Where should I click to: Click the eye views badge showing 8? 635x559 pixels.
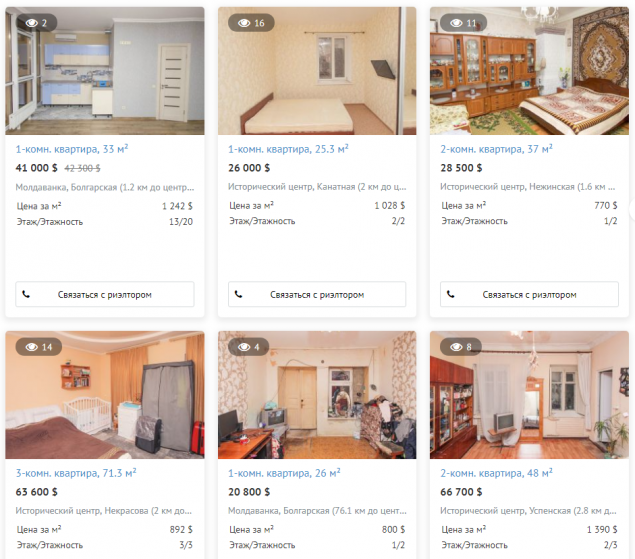pyautogui.click(x=460, y=347)
